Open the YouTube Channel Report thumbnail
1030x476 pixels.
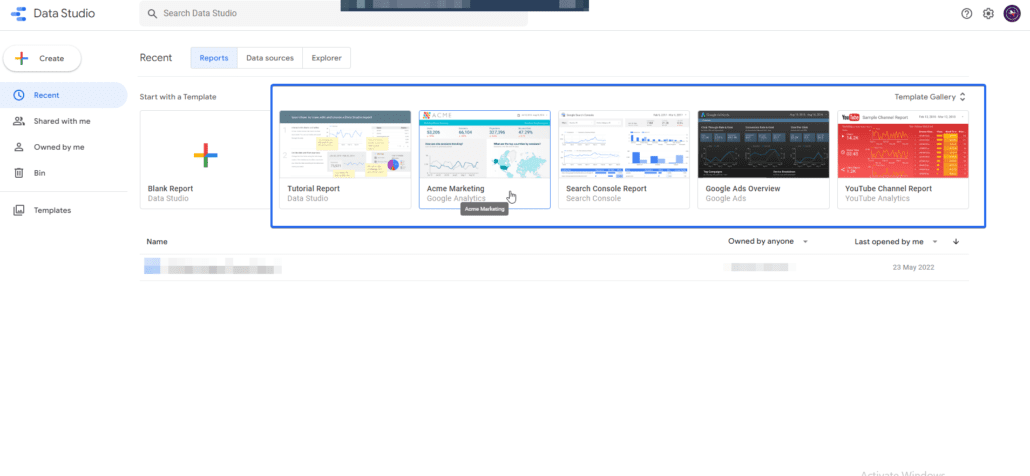tap(903, 144)
